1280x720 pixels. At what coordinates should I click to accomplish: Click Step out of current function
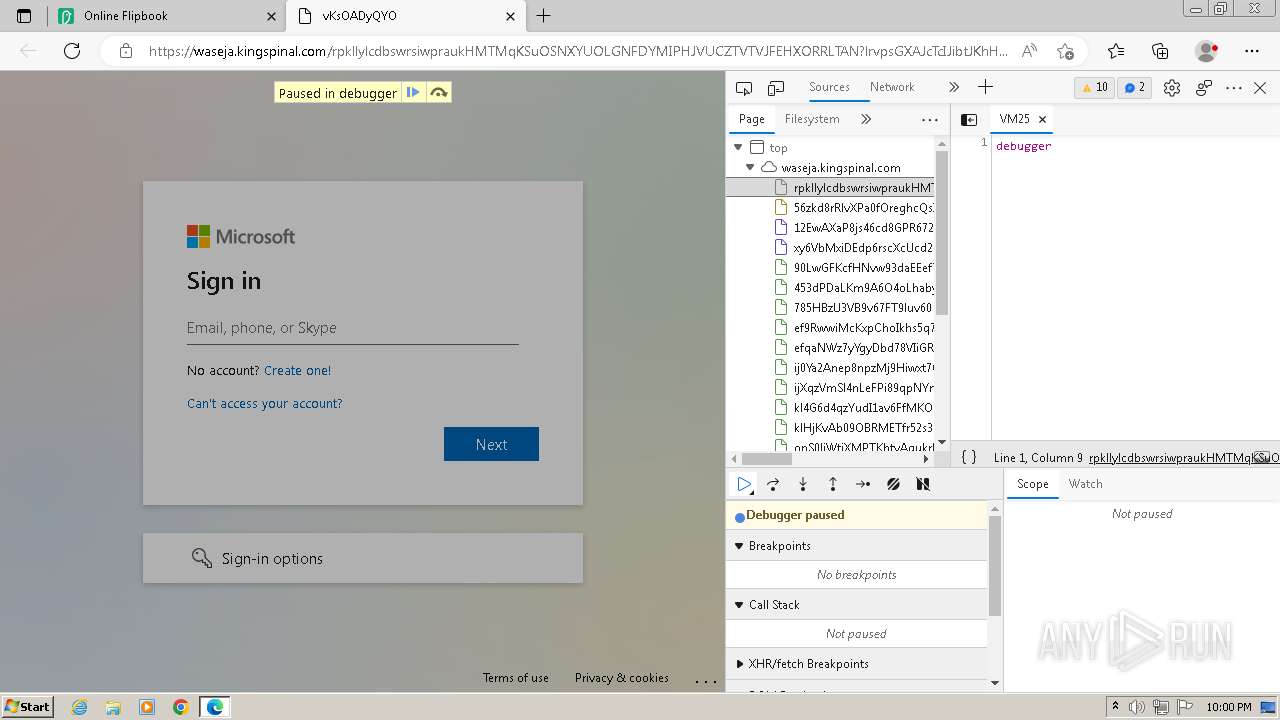(833, 484)
